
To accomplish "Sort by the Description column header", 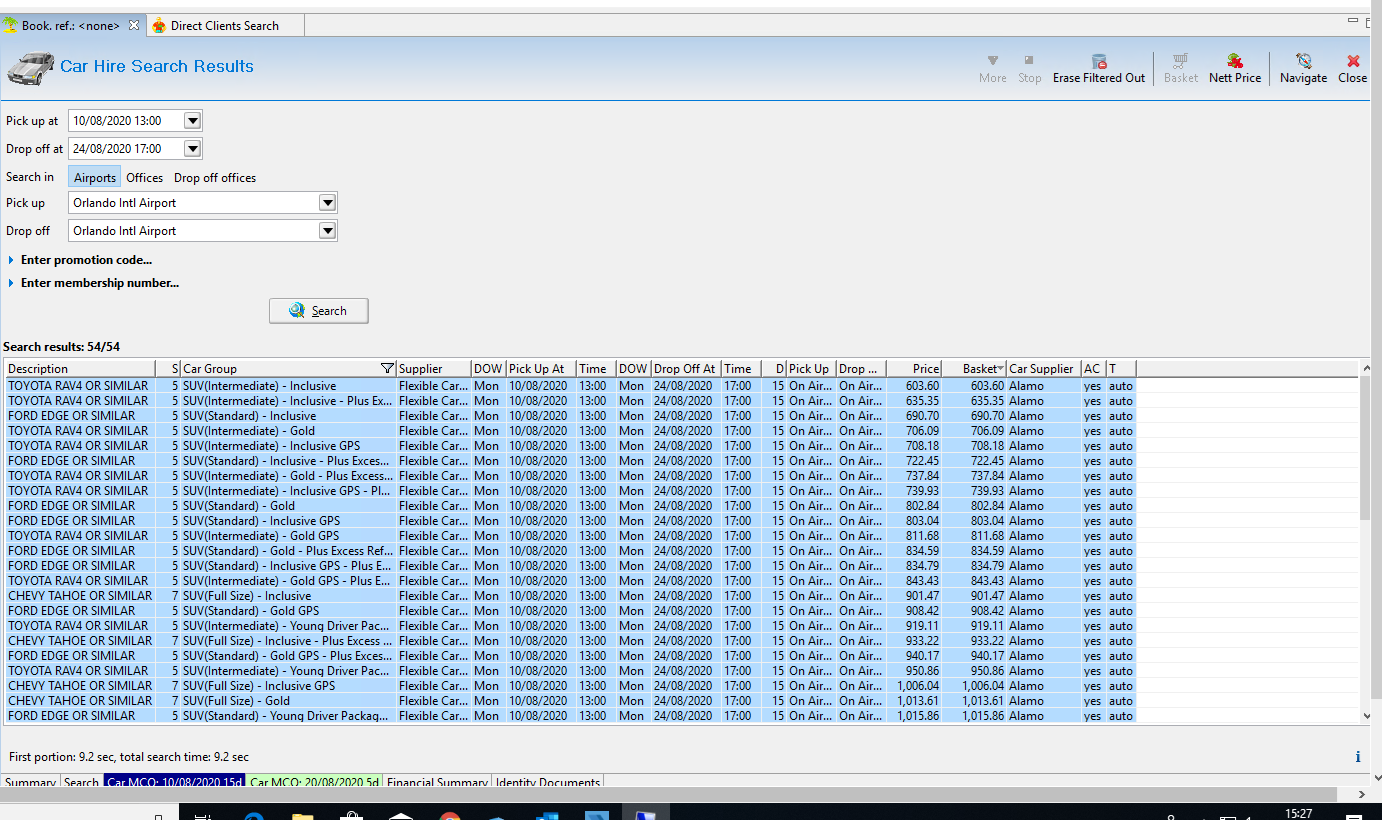I will pyautogui.click(x=80, y=369).
